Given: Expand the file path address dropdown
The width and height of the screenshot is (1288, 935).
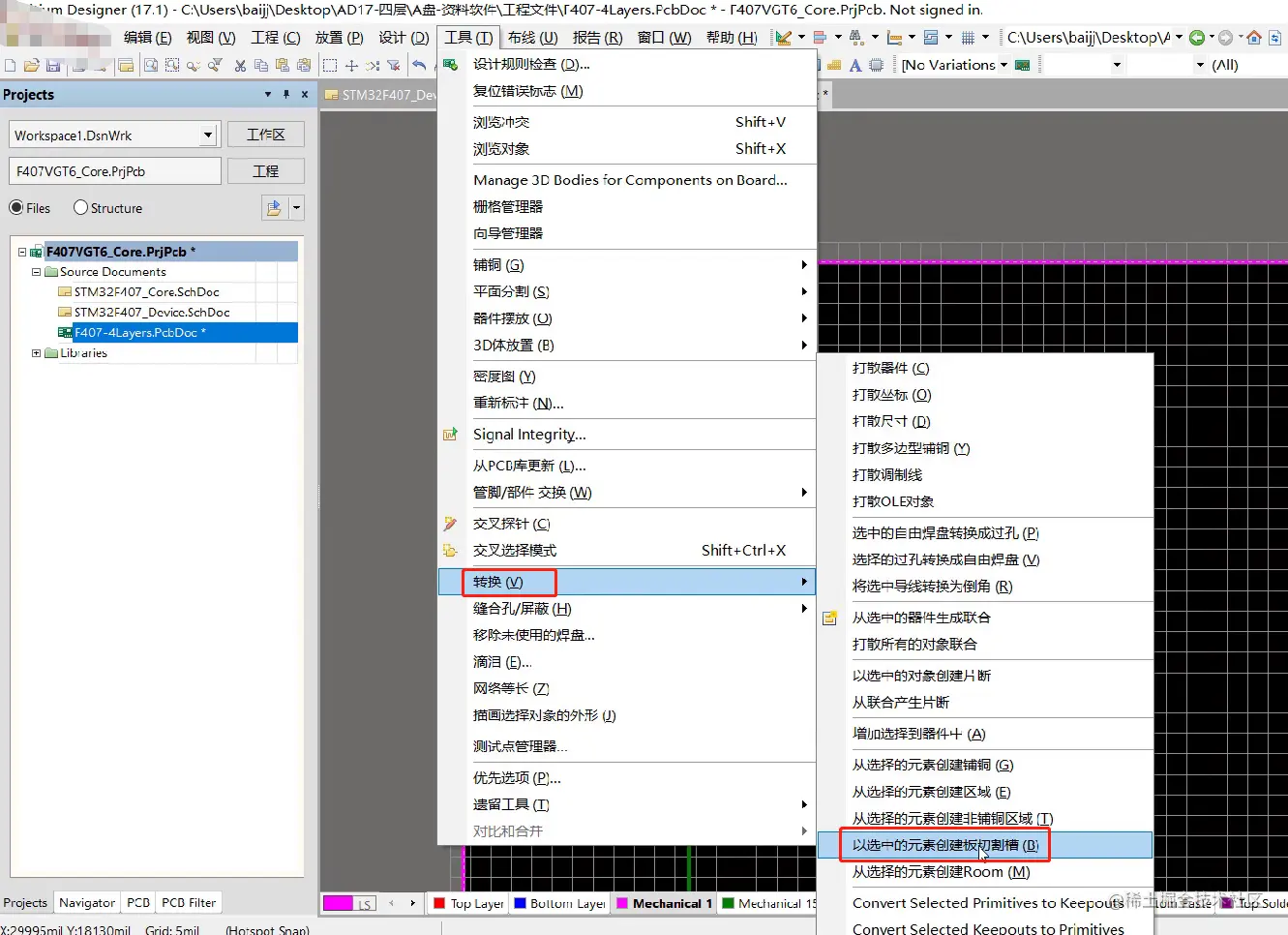Looking at the screenshot, I should [1180, 38].
